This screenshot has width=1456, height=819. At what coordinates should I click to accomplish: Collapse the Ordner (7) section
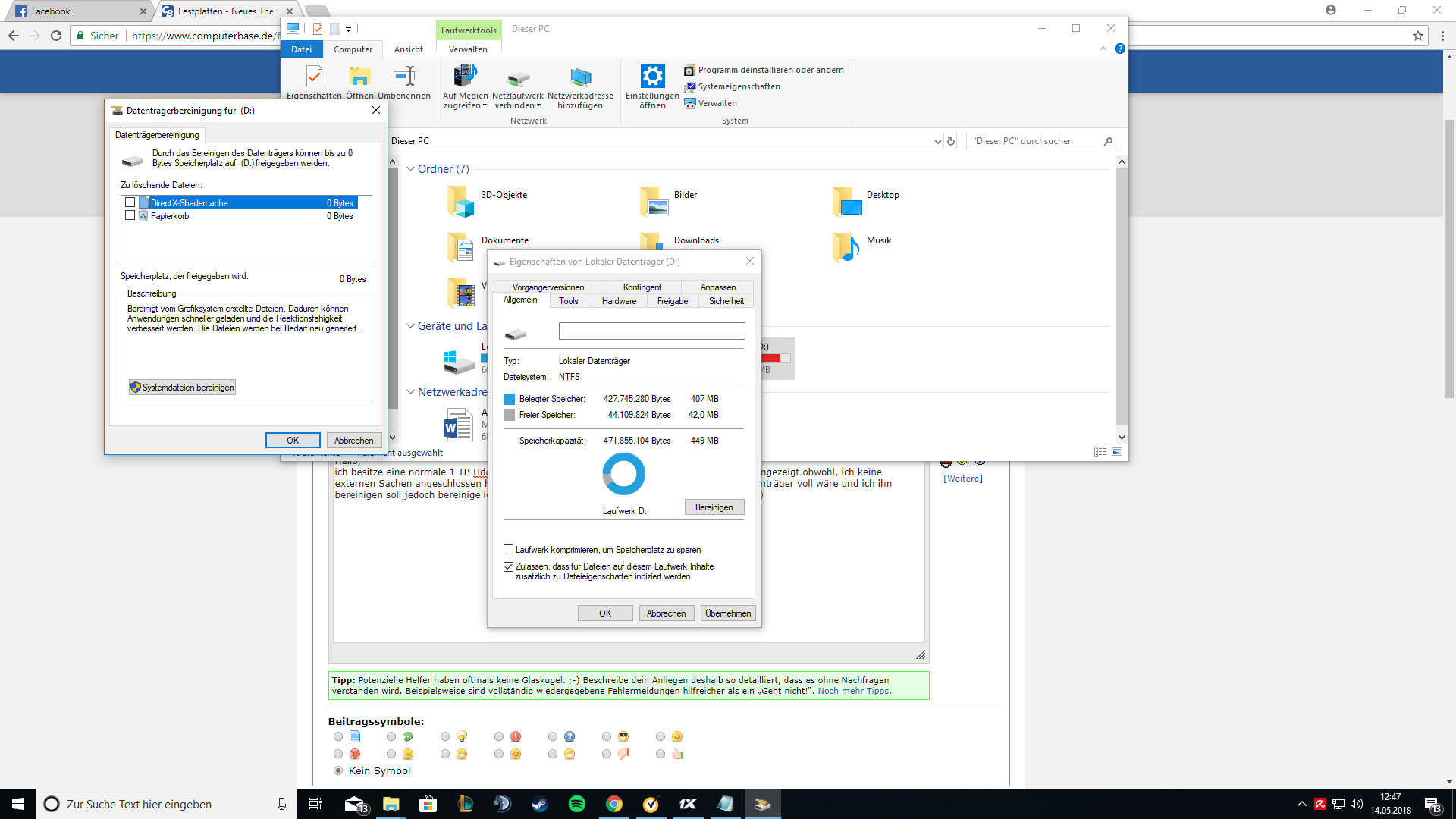pyautogui.click(x=410, y=169)
